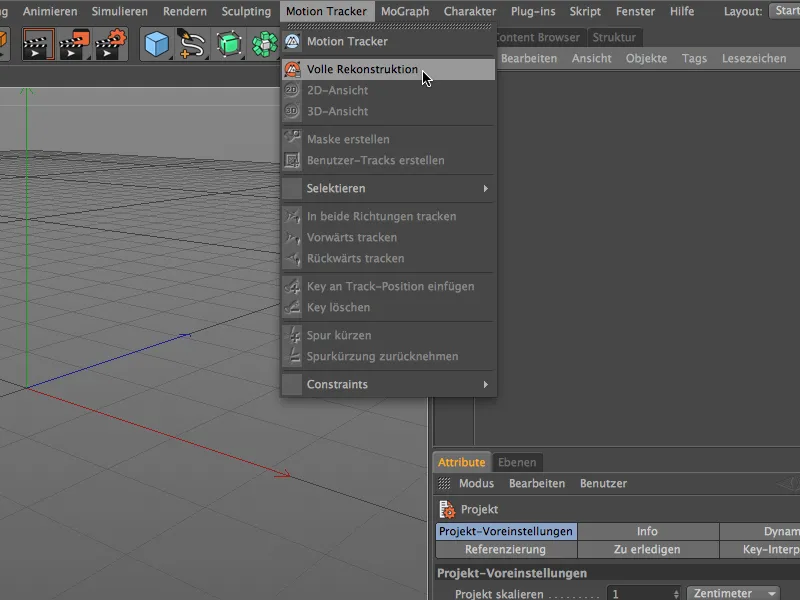The width and height of the screenshot is (800, 600).
Task: Open the Benutzer menu
Action: click(x=603, y=483)
